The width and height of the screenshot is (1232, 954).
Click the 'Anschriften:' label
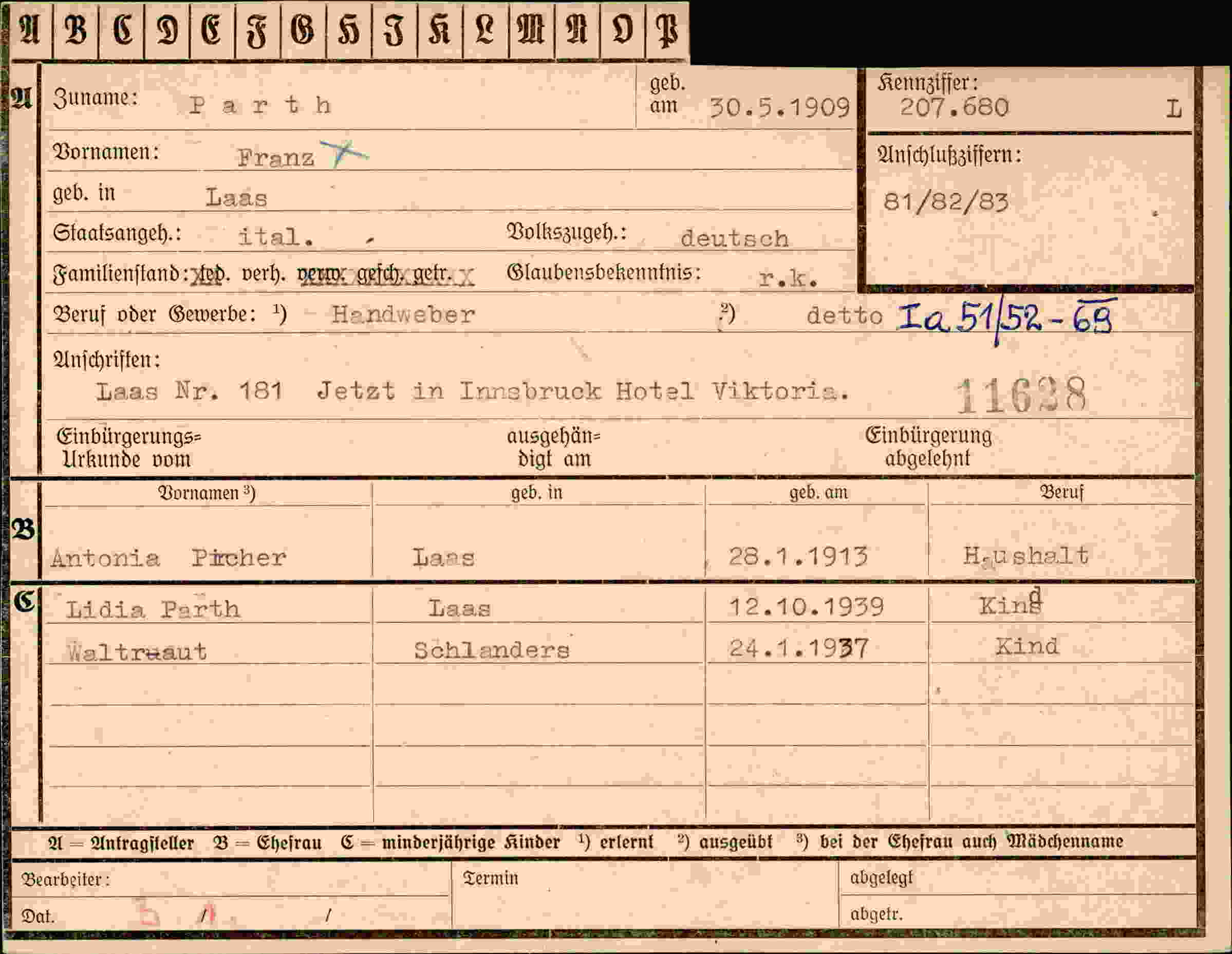coord(107,360)
